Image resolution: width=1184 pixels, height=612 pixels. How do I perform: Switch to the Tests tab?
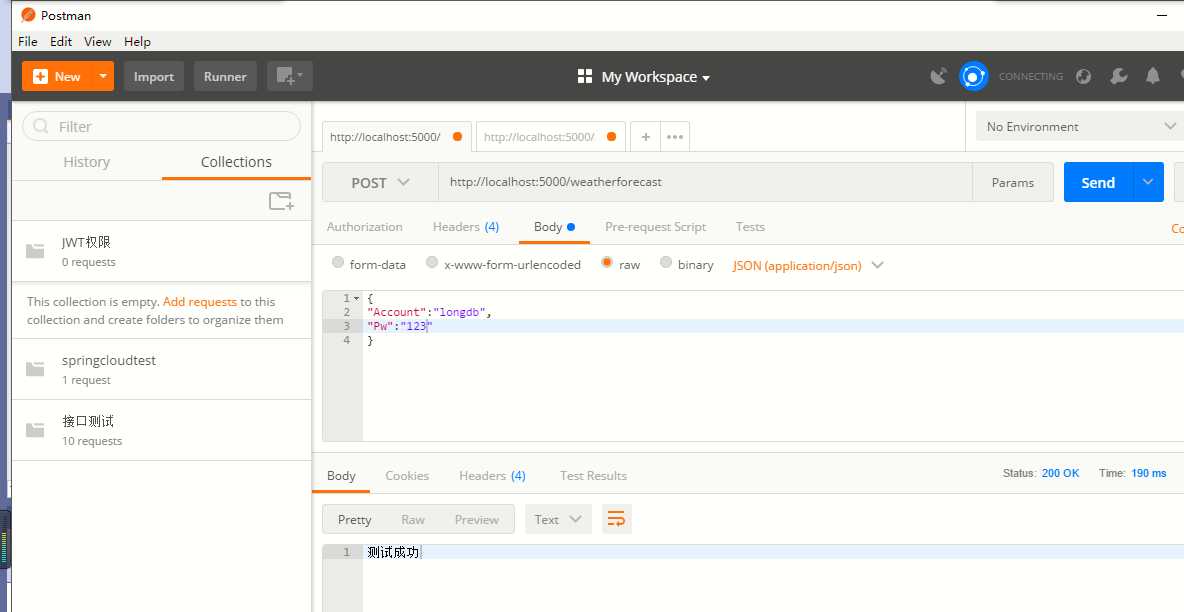click(x=750, y=227)
